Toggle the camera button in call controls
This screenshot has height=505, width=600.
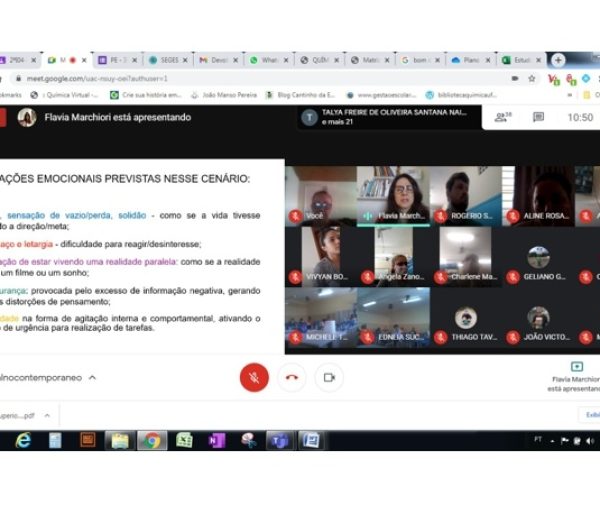(328, 377)
